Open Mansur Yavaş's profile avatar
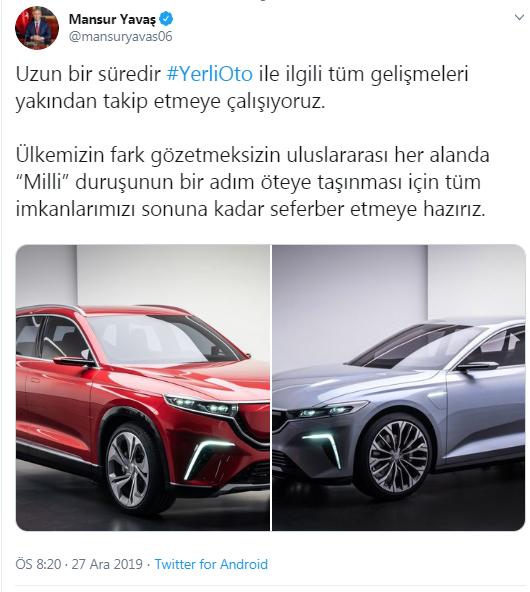The image size is (530, 592). tap(37, 27)
